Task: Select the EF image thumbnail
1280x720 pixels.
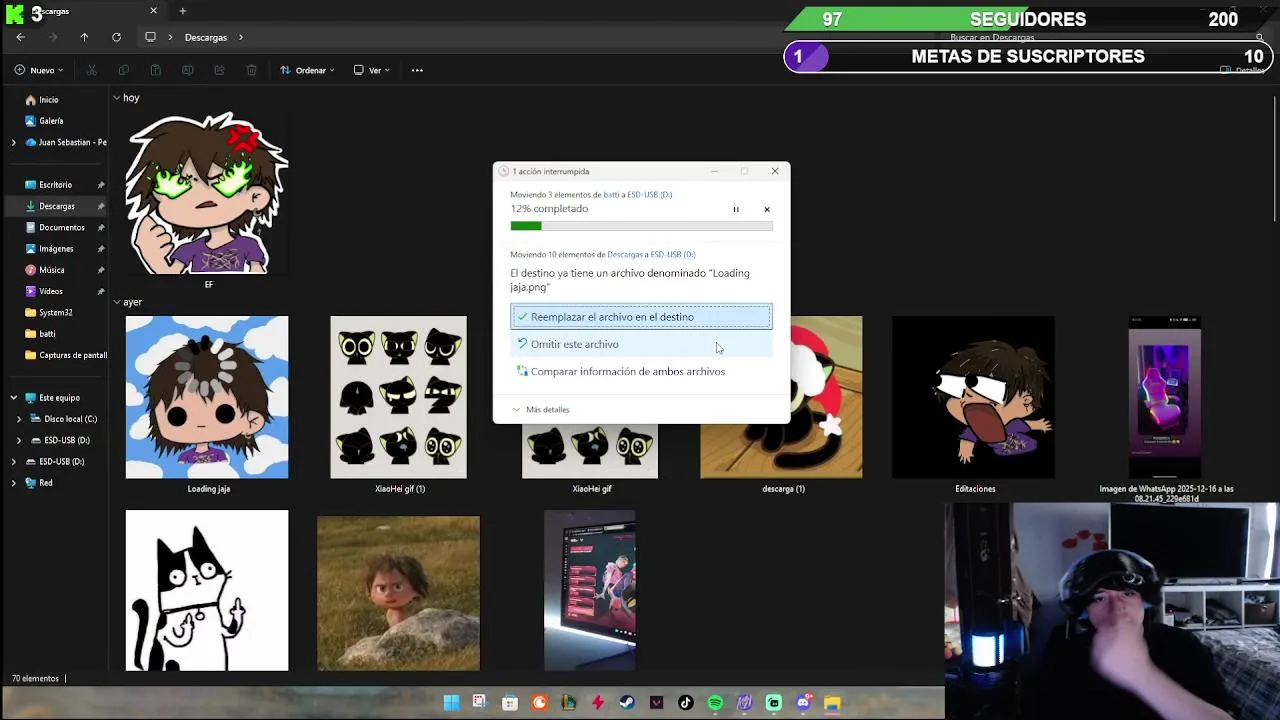Action: 207,194
